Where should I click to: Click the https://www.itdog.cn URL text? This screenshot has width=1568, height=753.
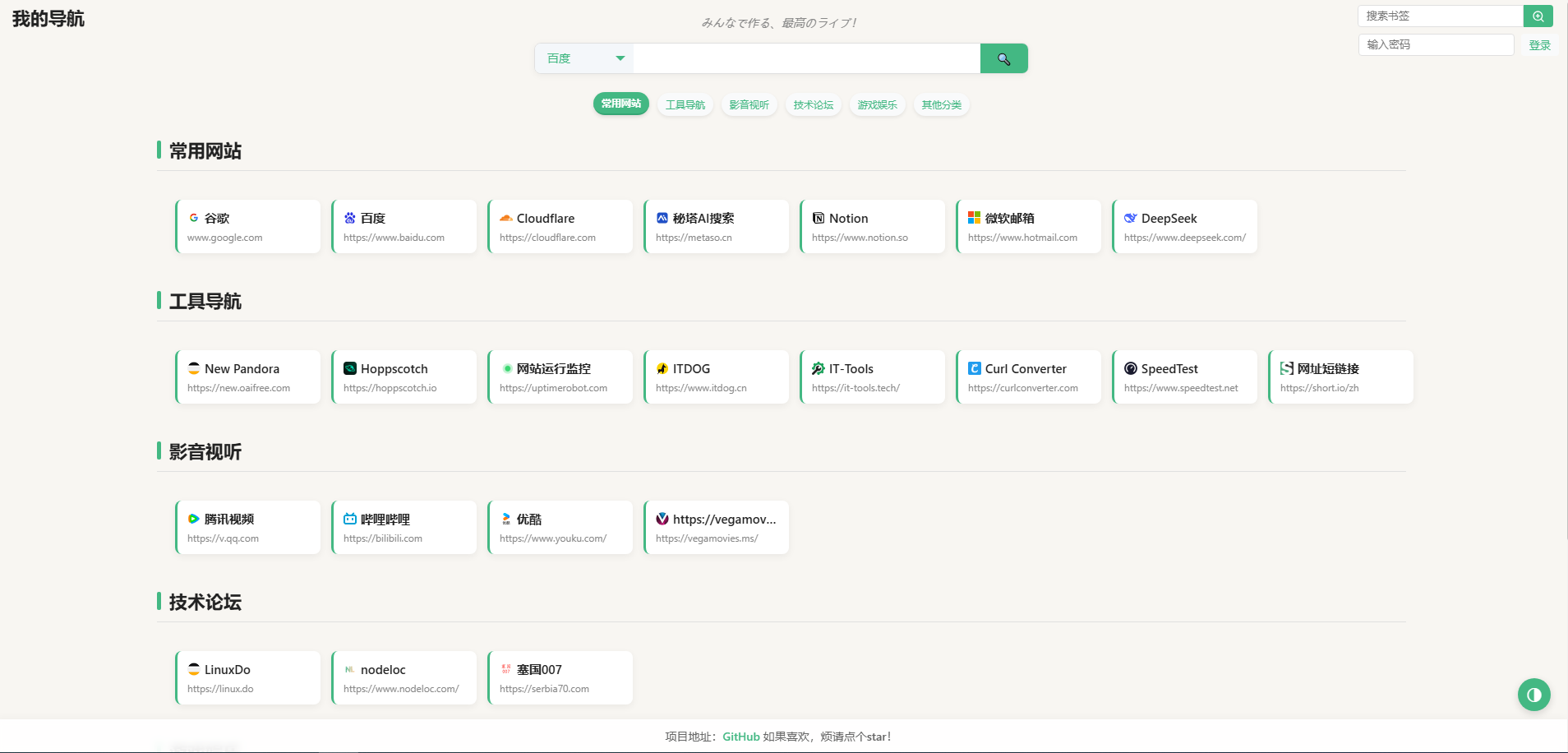tap(701, 388)
